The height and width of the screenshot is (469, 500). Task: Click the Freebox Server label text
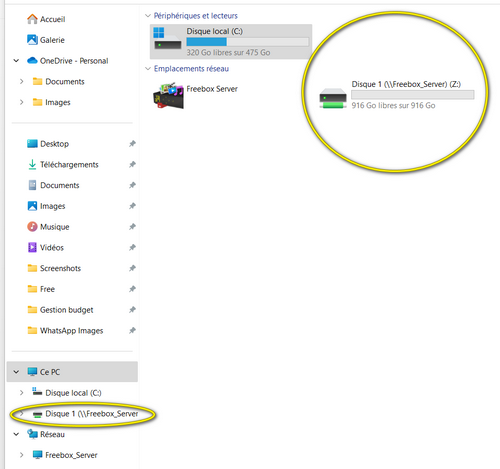click(x=212, y=89)
